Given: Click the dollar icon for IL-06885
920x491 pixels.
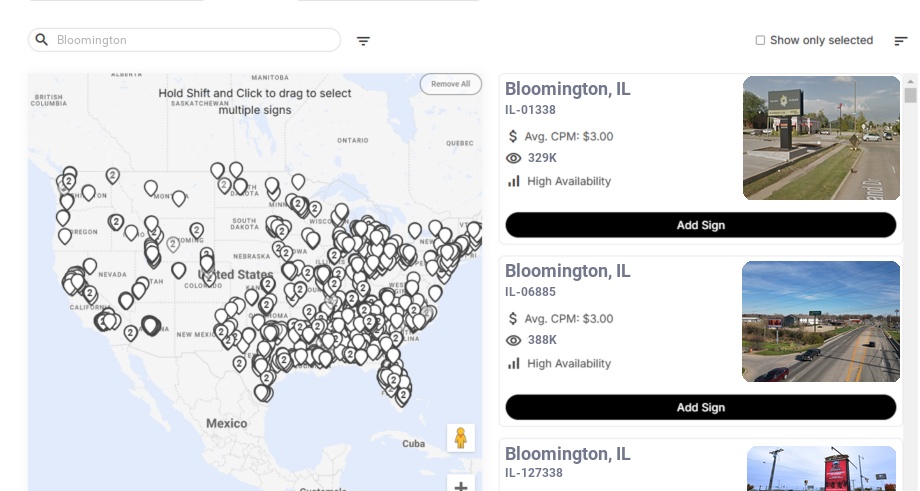Looking at the screenshot, I should (514, 318).
